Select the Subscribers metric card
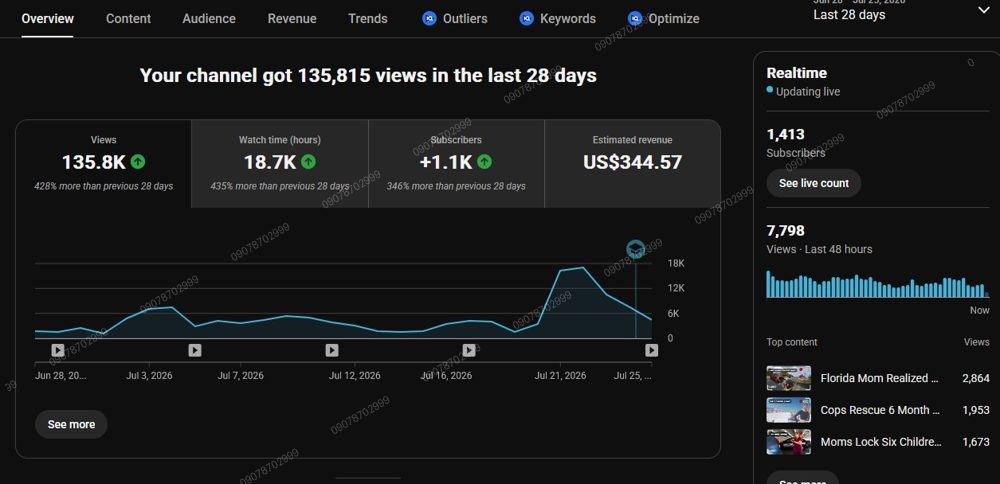The image size is (1000, 484). (456, 164)
